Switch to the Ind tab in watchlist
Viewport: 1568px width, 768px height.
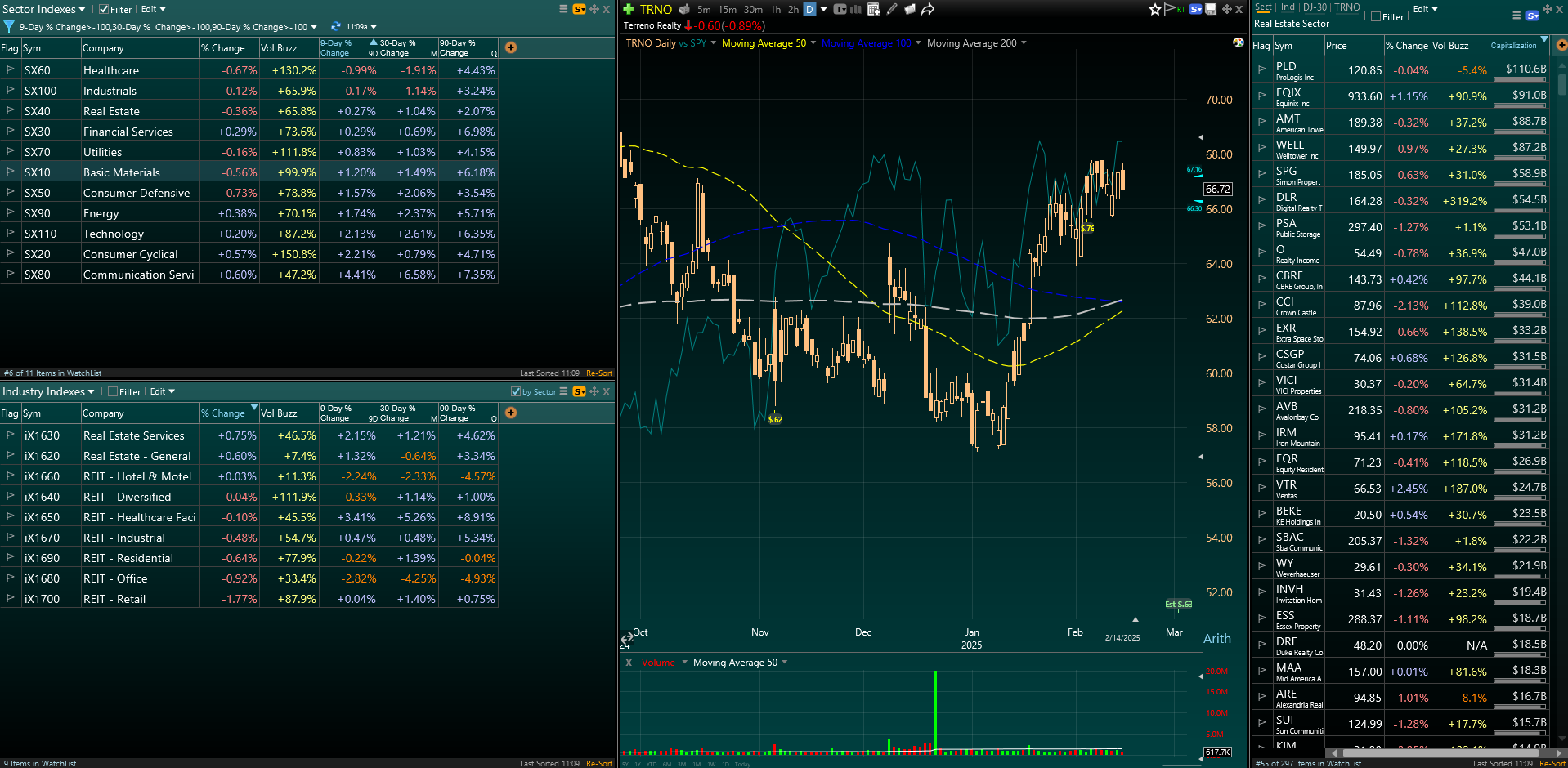coord(1288,7)
